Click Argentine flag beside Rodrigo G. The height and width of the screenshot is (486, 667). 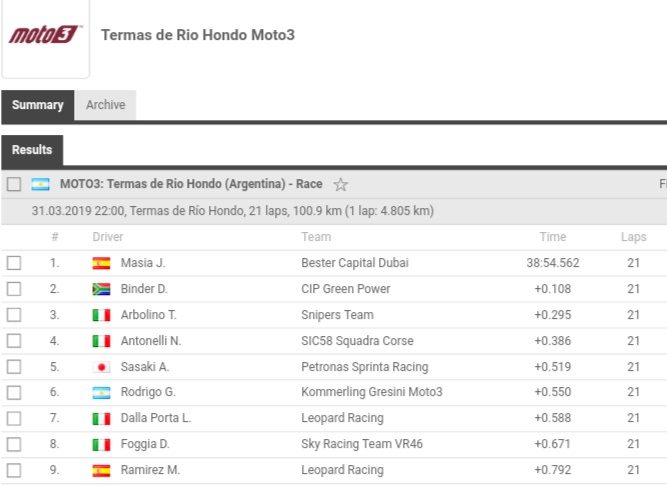point(101,393)
